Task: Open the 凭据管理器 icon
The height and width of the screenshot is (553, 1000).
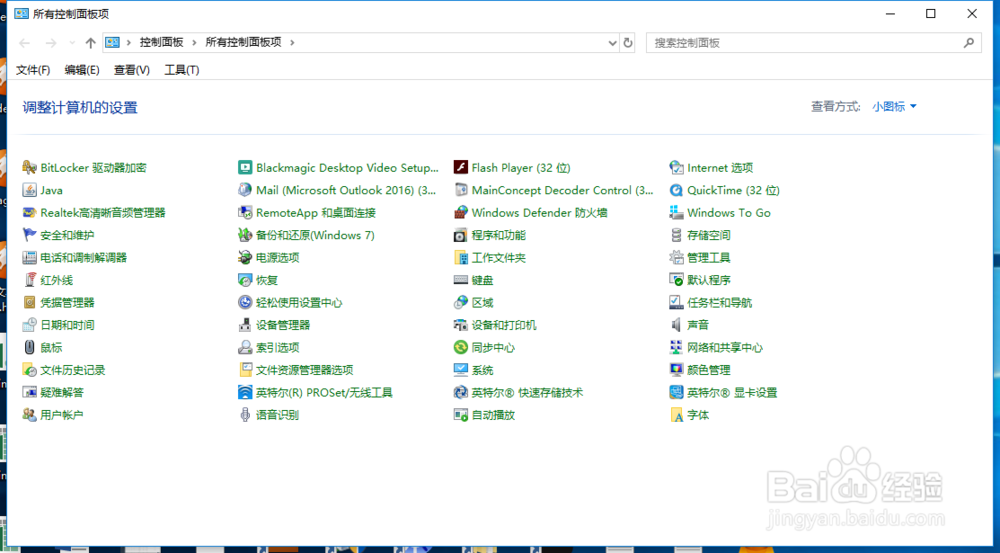Action: click(29, 302)
